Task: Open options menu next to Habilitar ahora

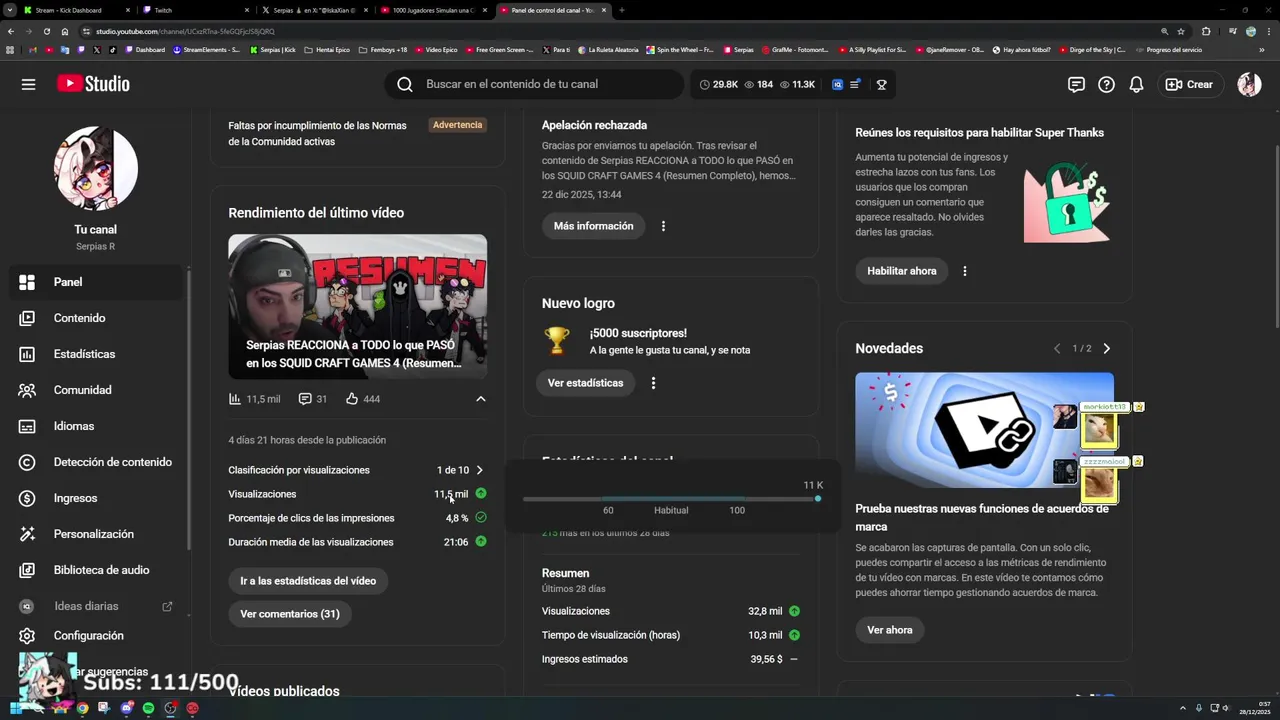Action: [x=965, y=271]
